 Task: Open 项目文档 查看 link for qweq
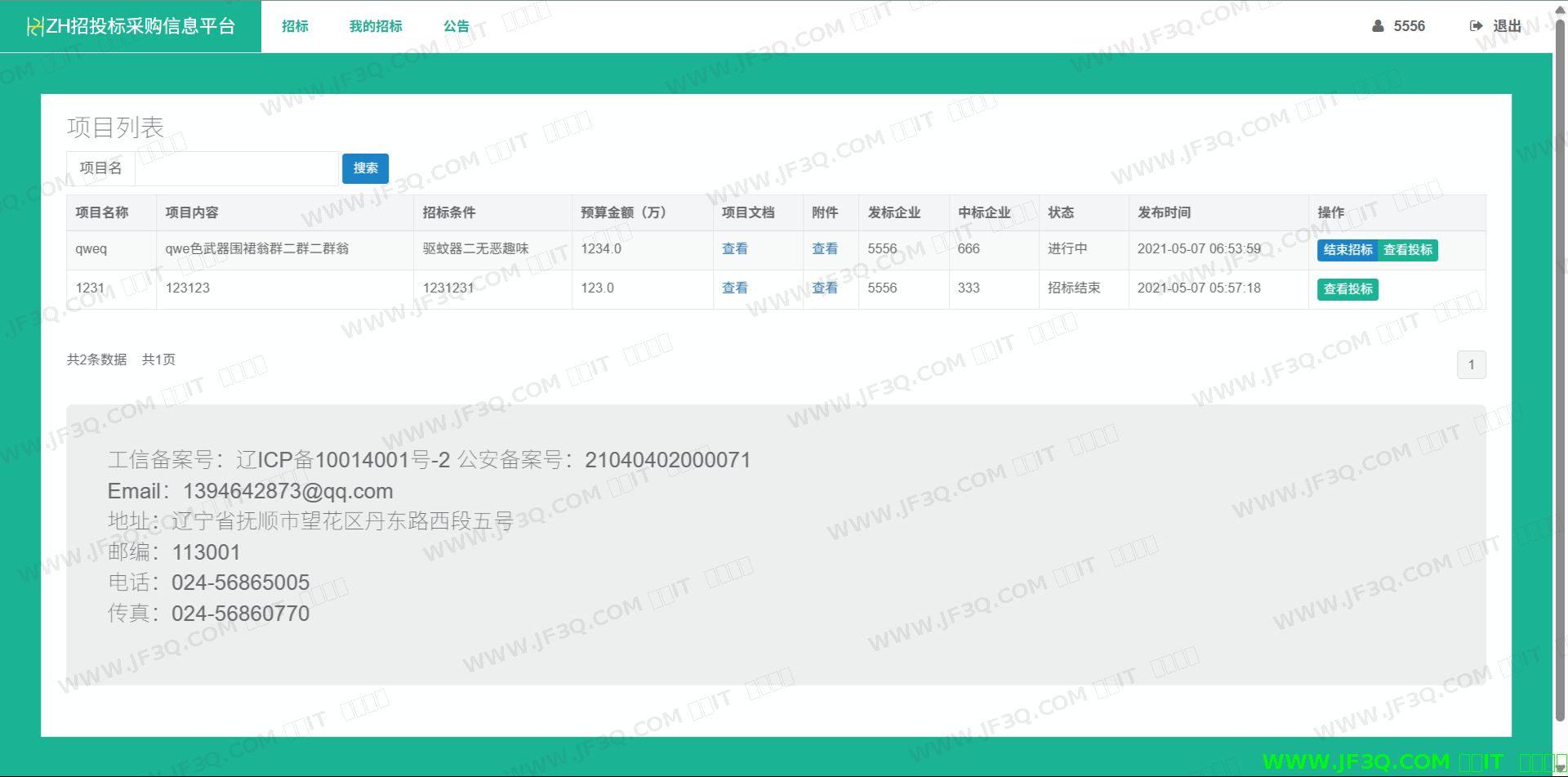(734, 249)
